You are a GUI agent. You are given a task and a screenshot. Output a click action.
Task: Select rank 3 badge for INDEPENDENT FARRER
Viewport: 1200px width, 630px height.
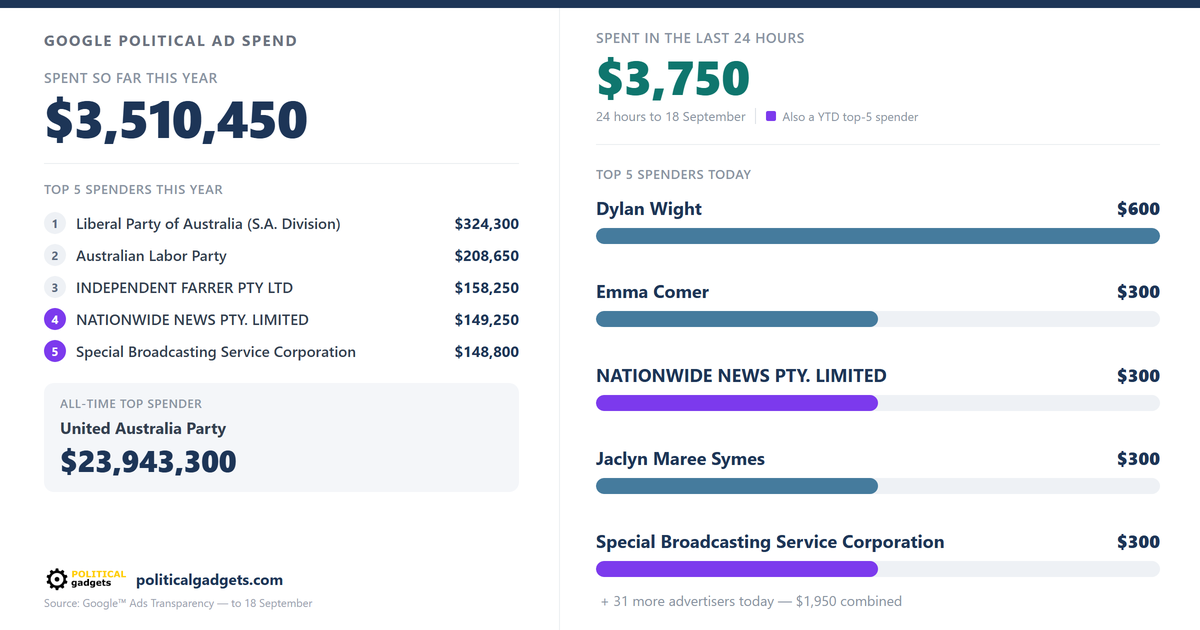(55, 288)
